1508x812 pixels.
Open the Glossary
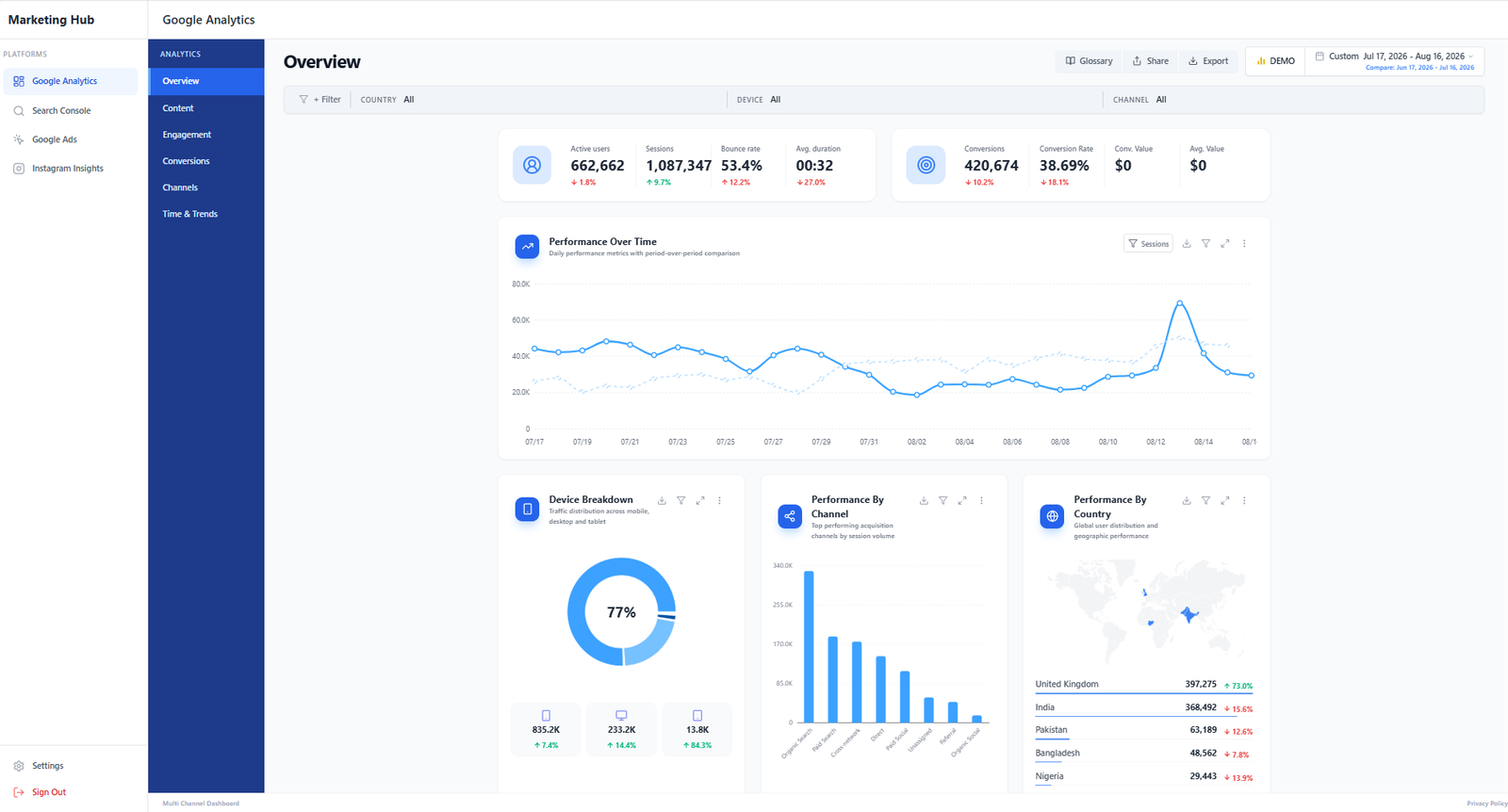[x=1089, y=61]
